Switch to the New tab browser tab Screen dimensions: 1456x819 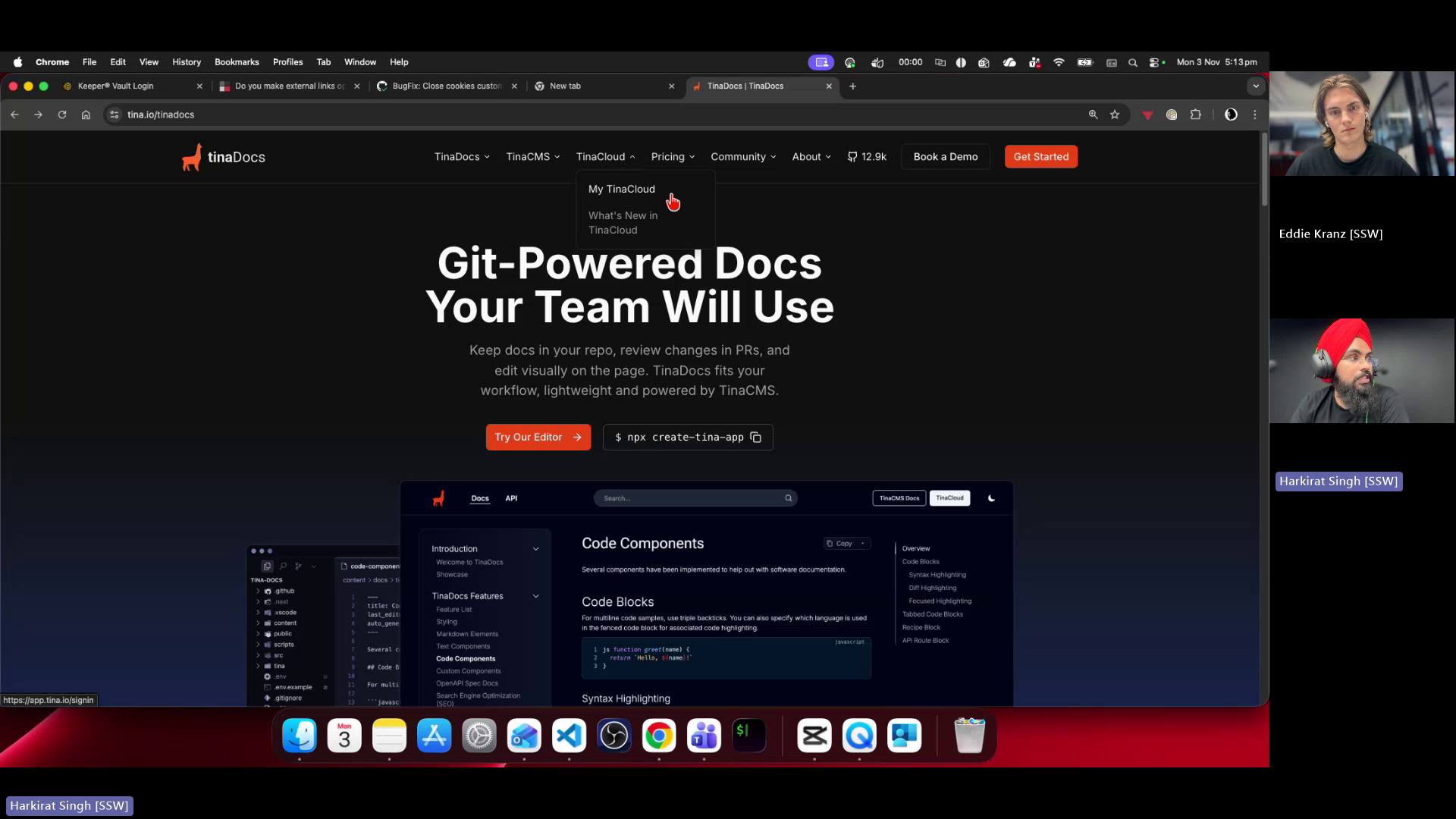[x=566, y=86]
